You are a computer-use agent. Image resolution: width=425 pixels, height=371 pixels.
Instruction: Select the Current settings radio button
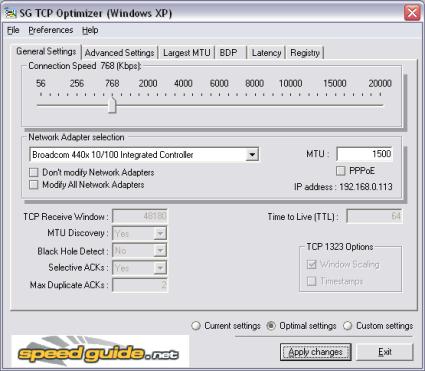pos(196,326)
